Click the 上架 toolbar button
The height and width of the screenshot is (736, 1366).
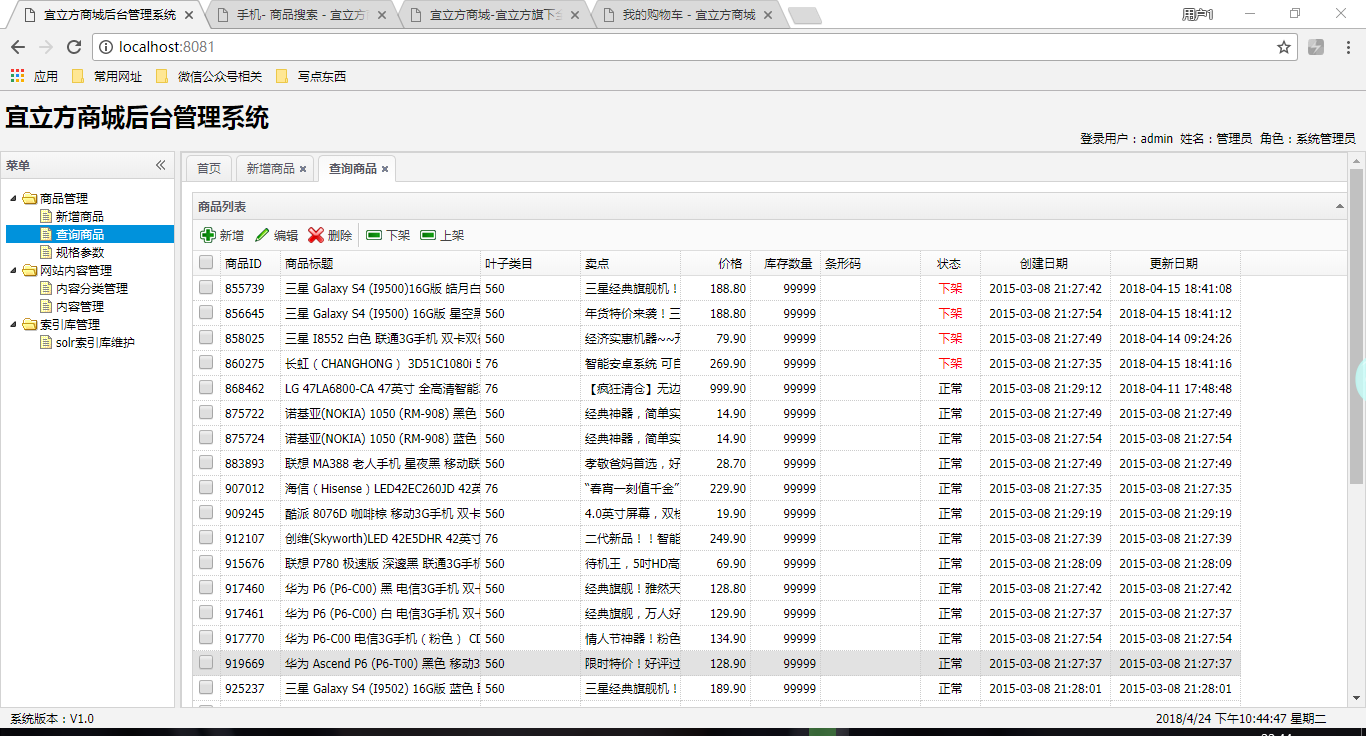[442, 235]
